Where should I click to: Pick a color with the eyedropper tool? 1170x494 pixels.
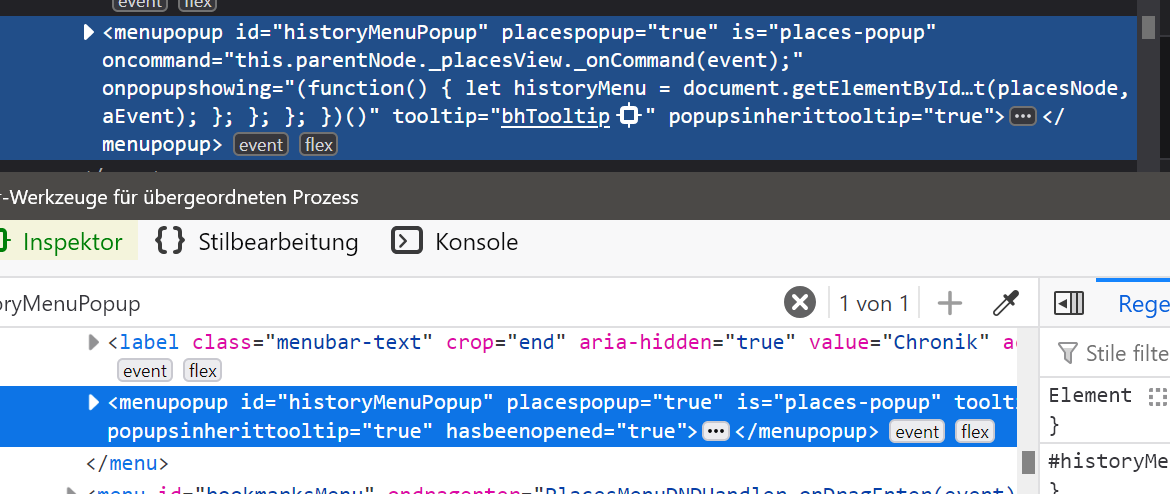coord(1004,302)
